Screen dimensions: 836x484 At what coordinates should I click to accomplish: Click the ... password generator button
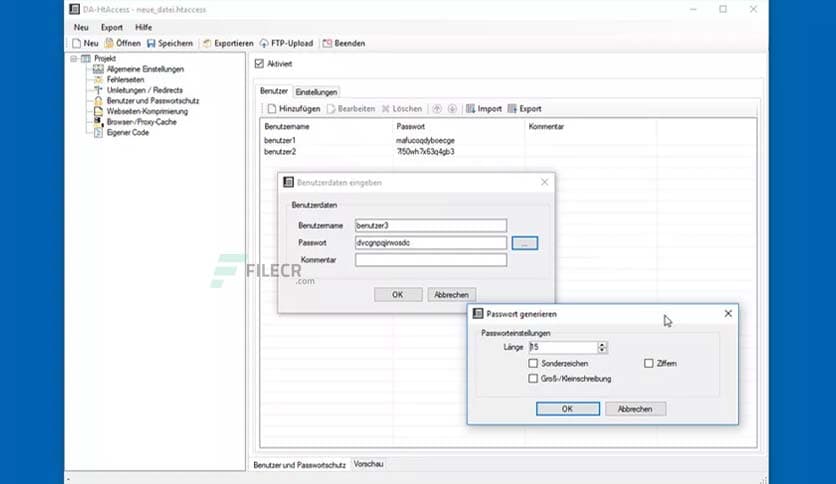tap(525, 243)
